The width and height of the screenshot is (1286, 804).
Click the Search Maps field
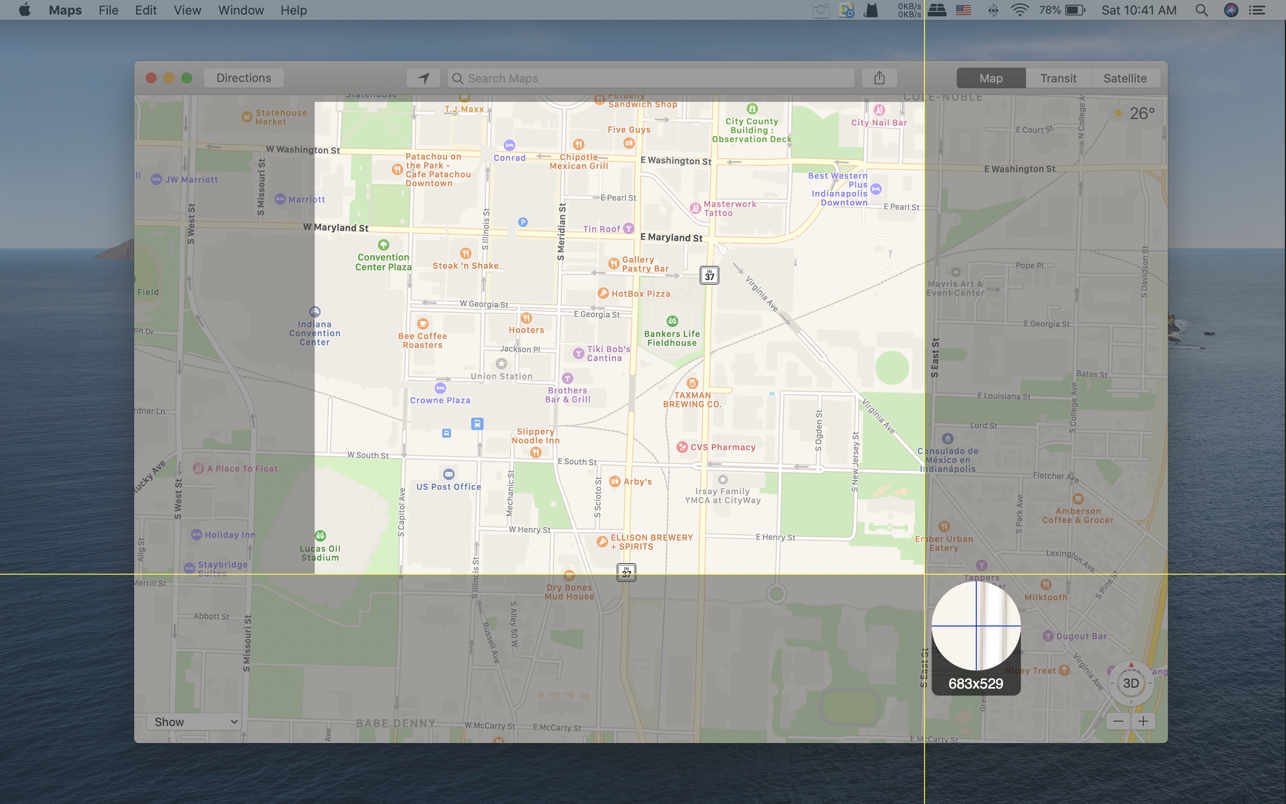650,77
